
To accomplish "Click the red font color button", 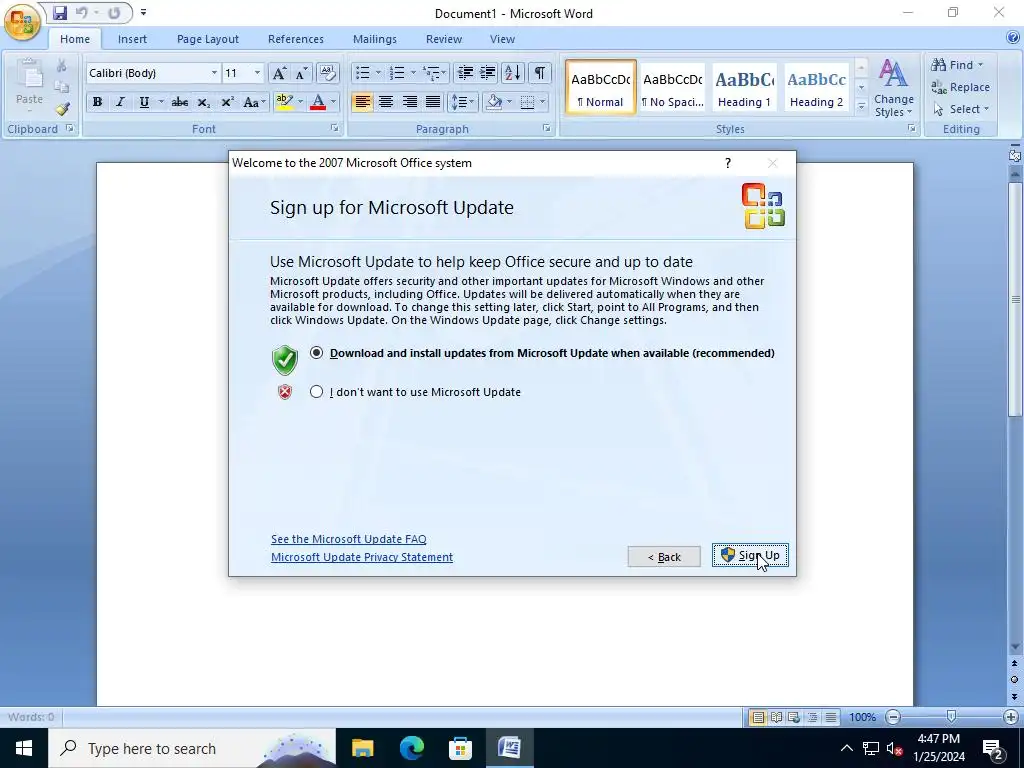I will click(x=318, y=102).
